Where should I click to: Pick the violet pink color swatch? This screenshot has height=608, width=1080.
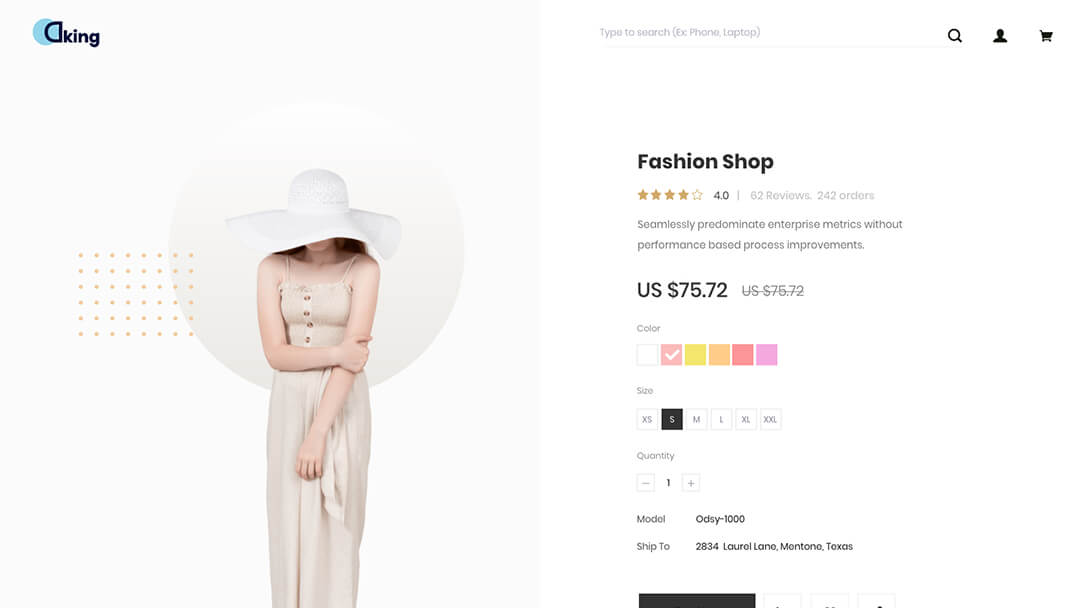(x=767, y=355)
